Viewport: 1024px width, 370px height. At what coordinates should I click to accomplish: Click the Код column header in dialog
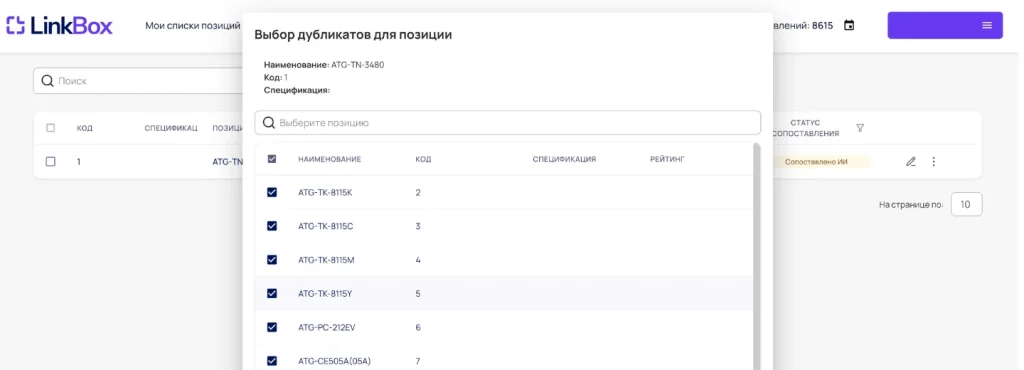click(x=423, y=159)
